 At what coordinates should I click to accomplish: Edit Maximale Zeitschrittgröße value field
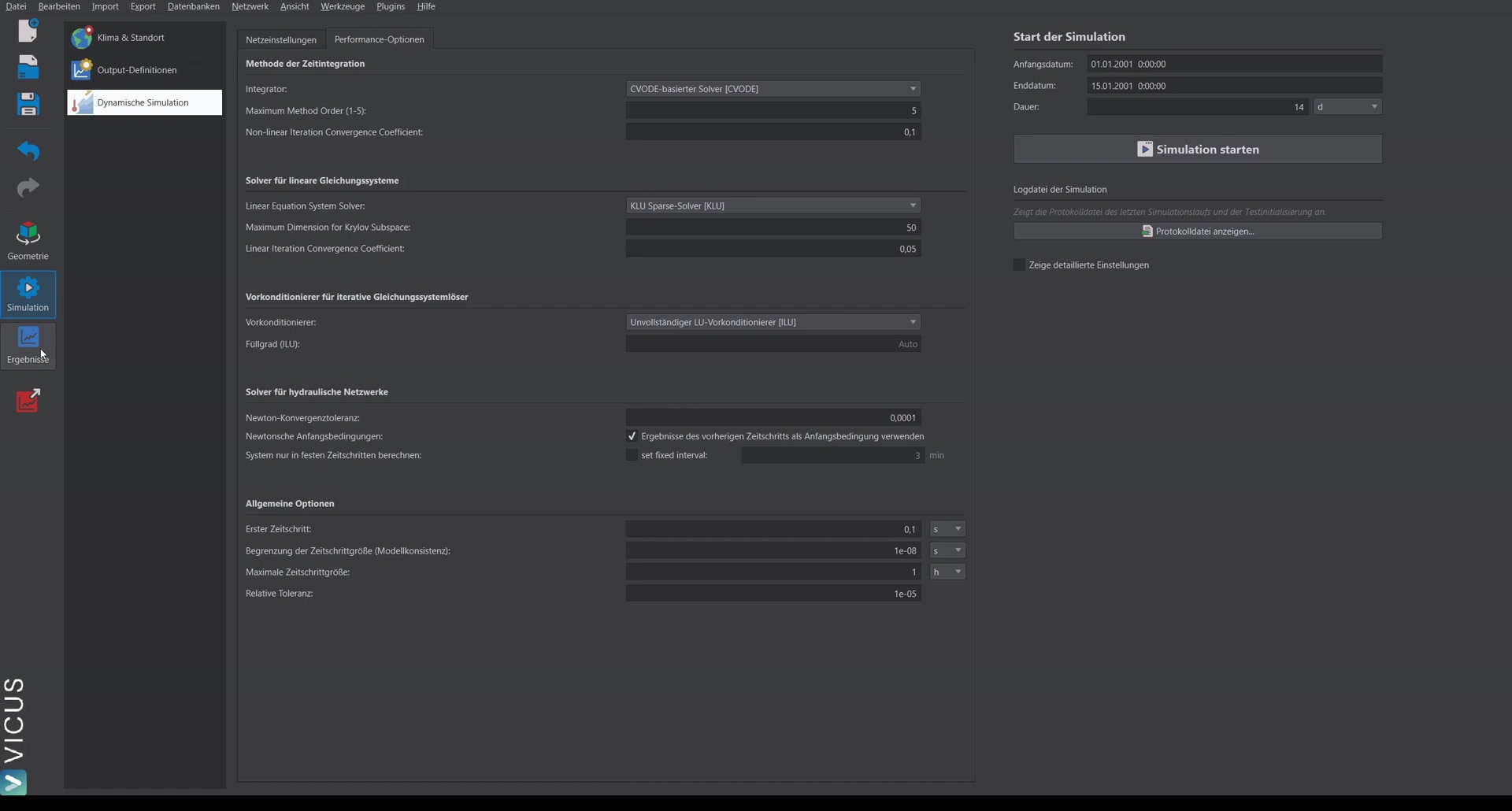tap(773, 572)
